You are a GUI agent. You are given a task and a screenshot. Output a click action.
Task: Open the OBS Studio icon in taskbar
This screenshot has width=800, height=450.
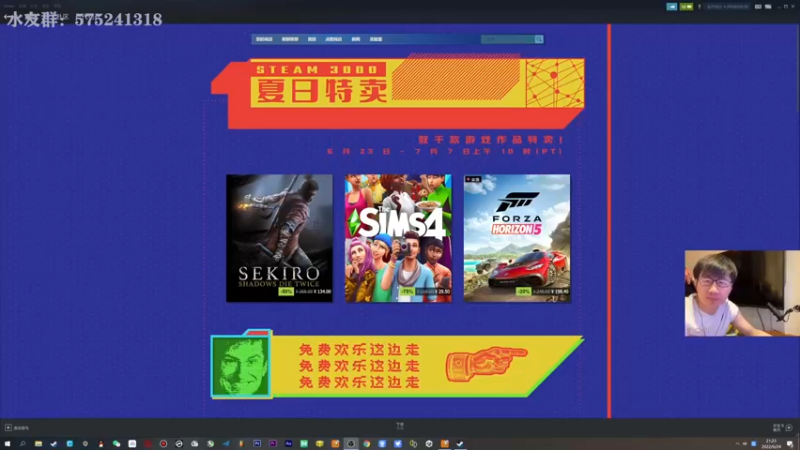(x=351, y=444)
